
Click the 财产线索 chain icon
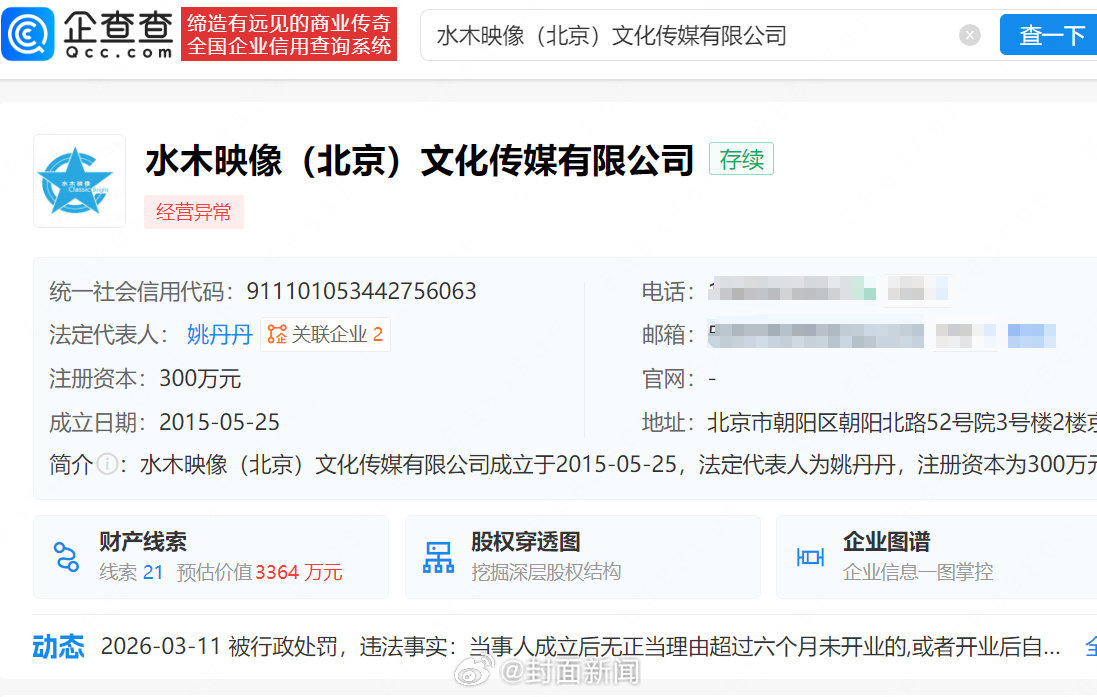point(66,557)
